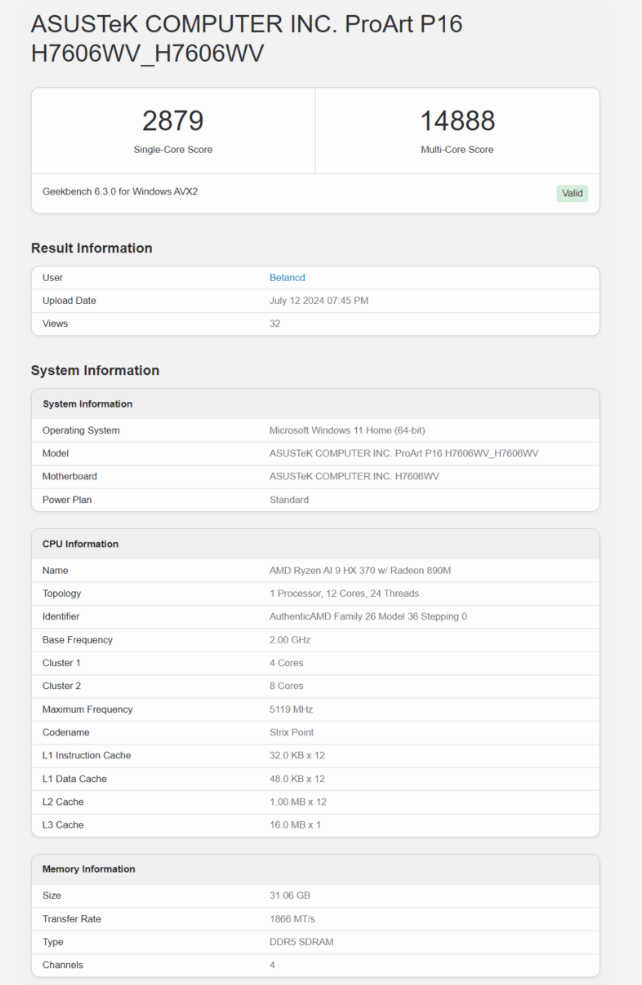642x985 pixels.
Task: Click the Motherboard row value
Action: tap(354, 477)
